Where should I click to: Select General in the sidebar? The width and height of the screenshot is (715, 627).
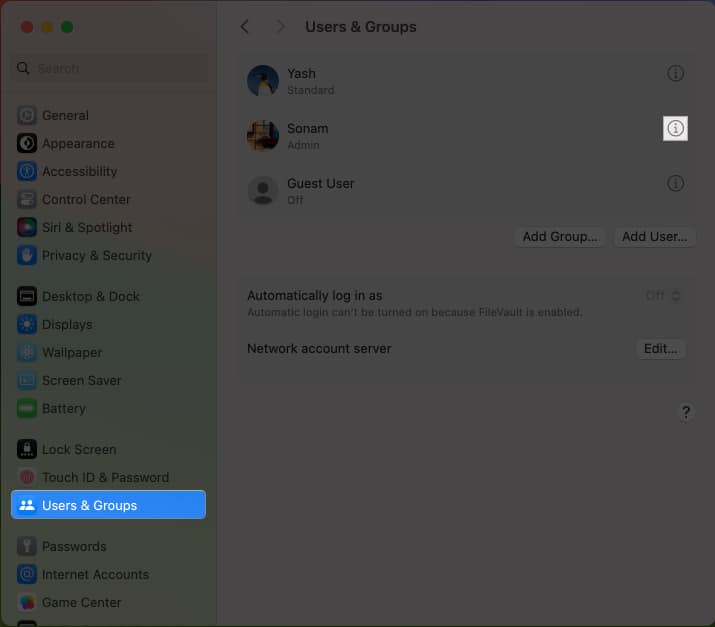click(108, 115)
